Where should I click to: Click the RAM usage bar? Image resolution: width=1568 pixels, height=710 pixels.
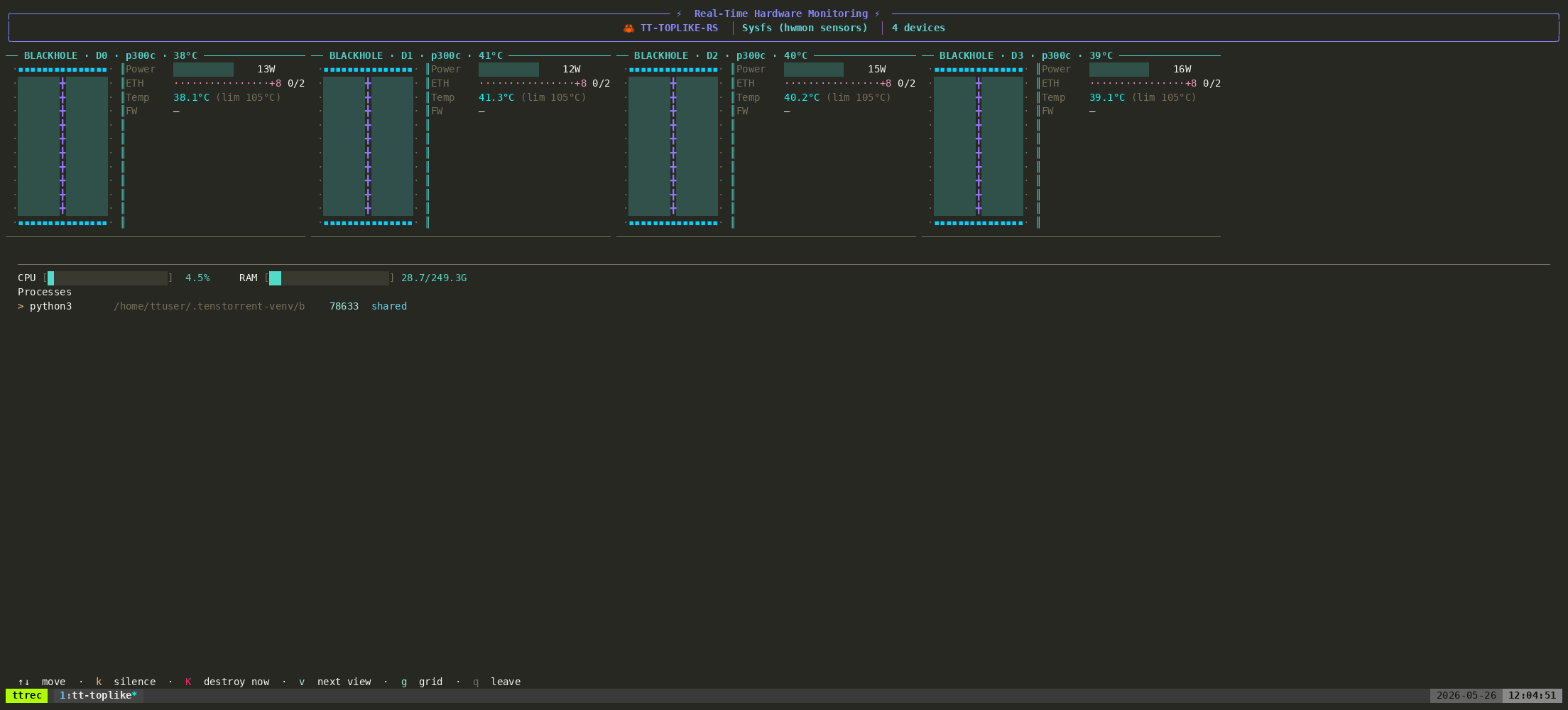(329, 278)
